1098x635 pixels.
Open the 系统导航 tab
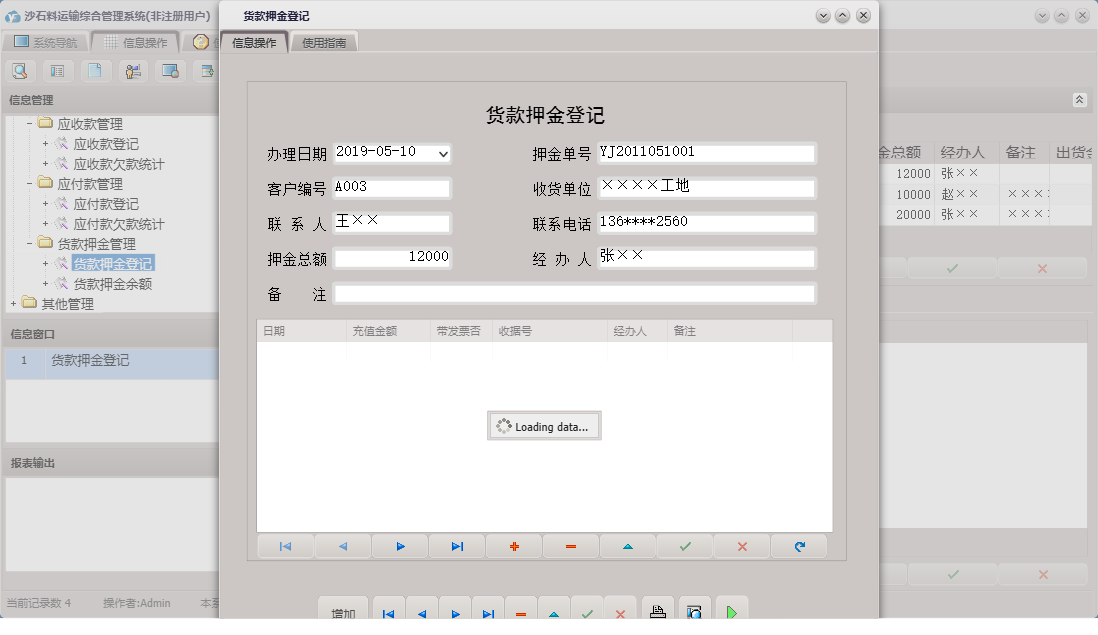(x=57, y=42)
